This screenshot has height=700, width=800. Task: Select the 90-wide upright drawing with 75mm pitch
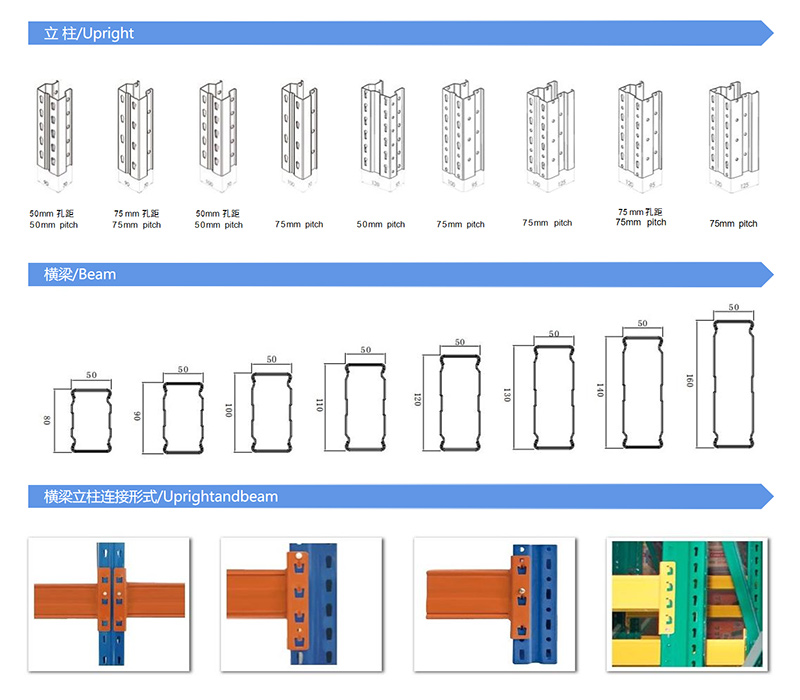135,136
